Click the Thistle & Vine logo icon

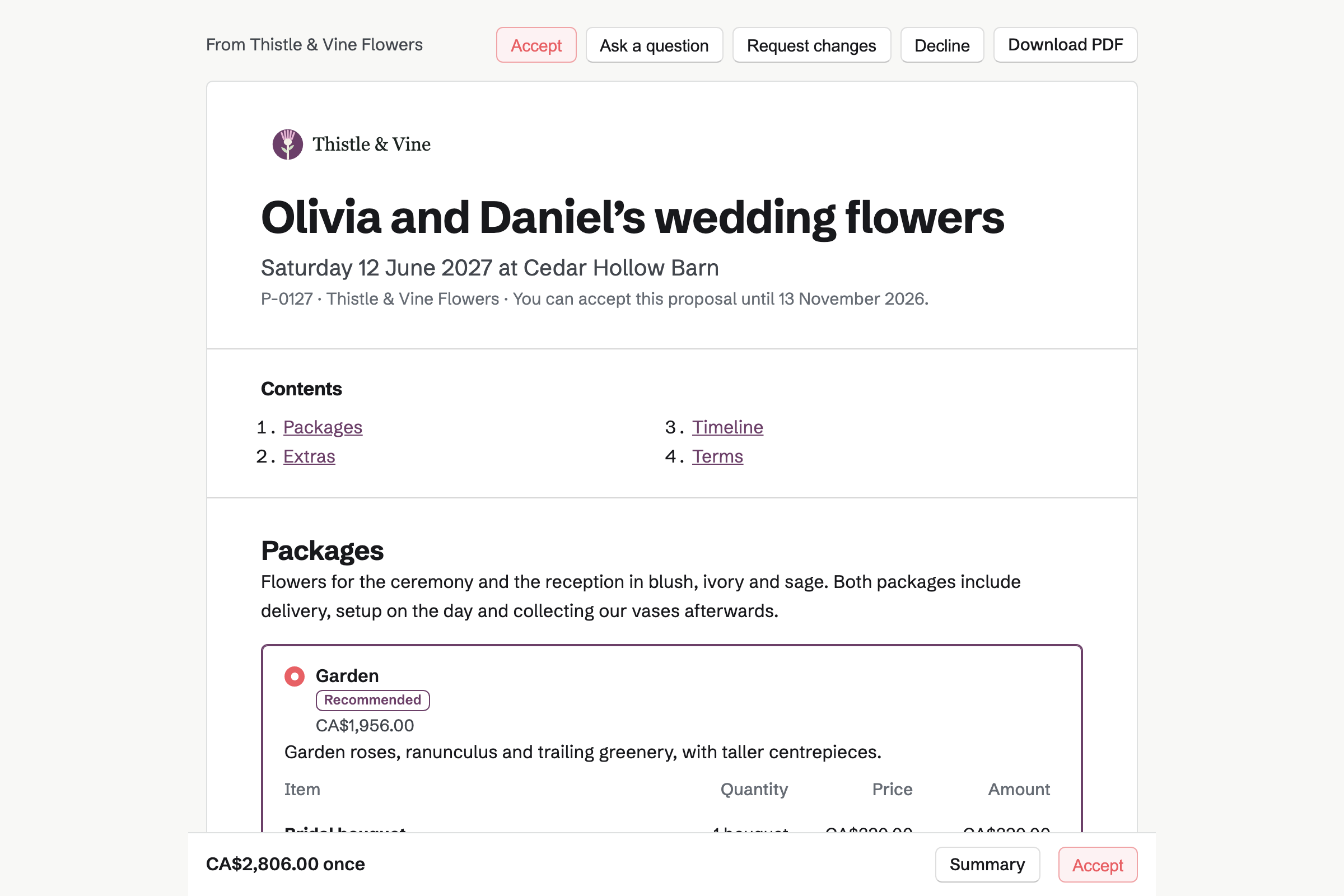(x=287, y=144)
